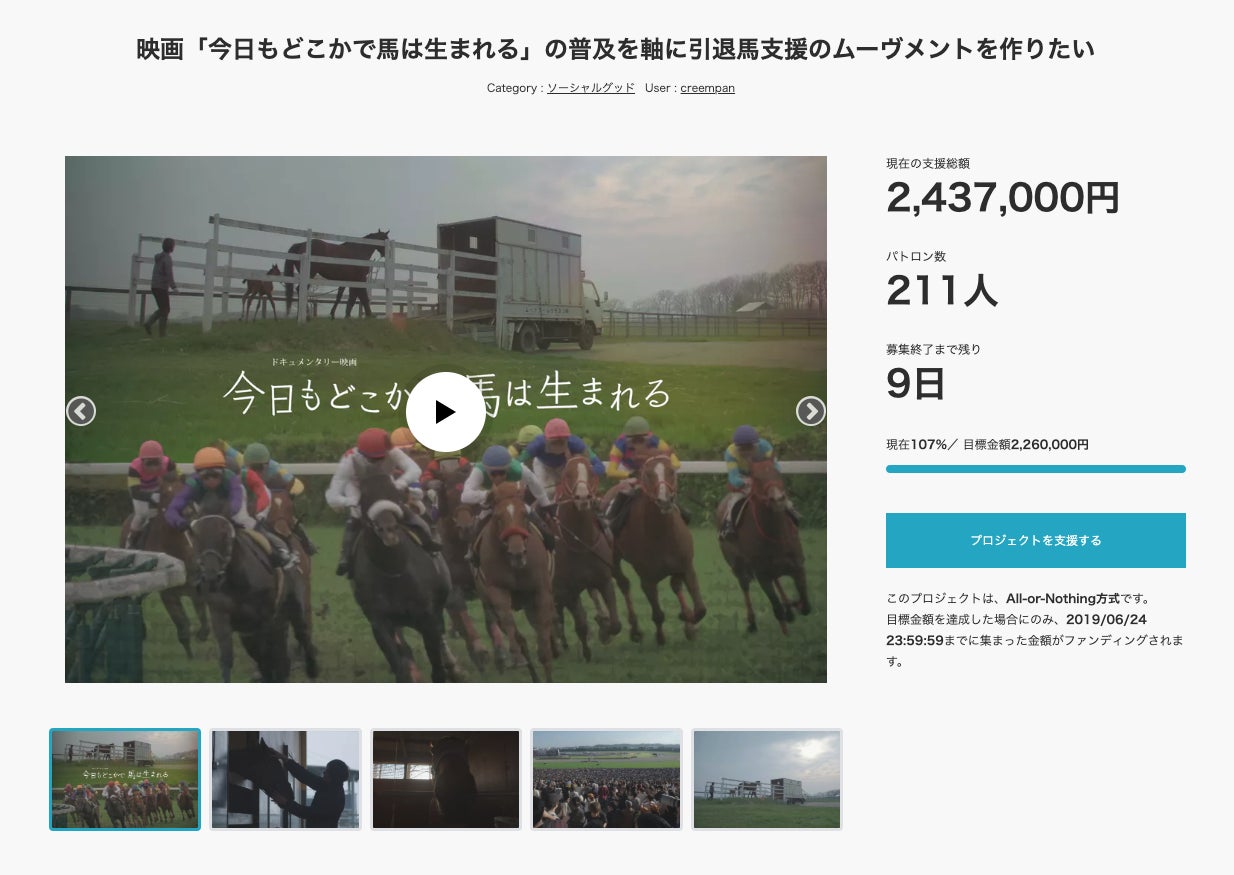Click the 9日 remaining days figure
Viewport: 1234px width, 875px height.
pyautogui.click(x=916, y=384)
